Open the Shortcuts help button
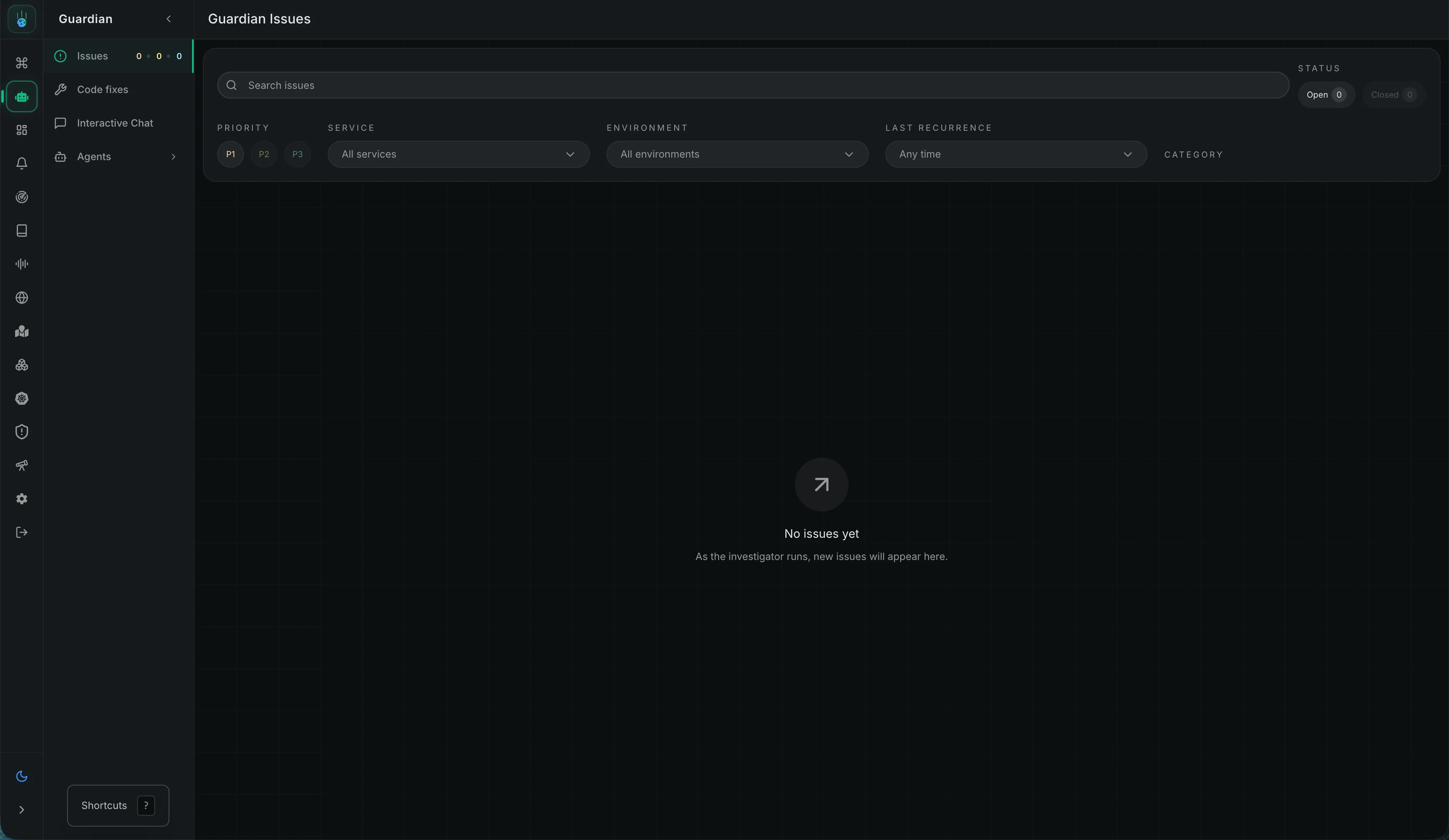The height and width of the screenshot is (840, 1449). (118, 806)
